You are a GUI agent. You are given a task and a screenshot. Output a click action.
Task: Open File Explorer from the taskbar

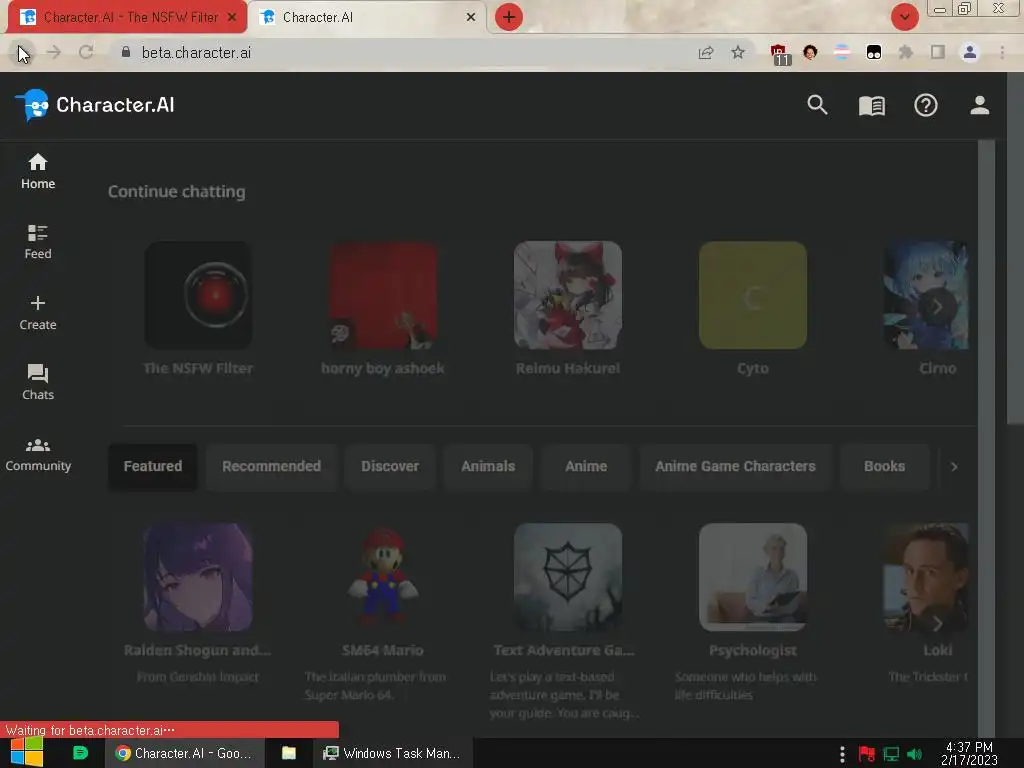[x=289, y=754]
